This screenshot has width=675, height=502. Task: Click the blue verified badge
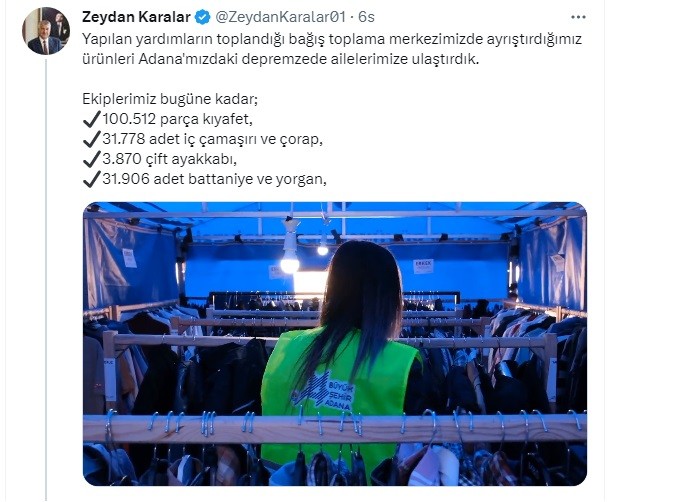point(203,17)
